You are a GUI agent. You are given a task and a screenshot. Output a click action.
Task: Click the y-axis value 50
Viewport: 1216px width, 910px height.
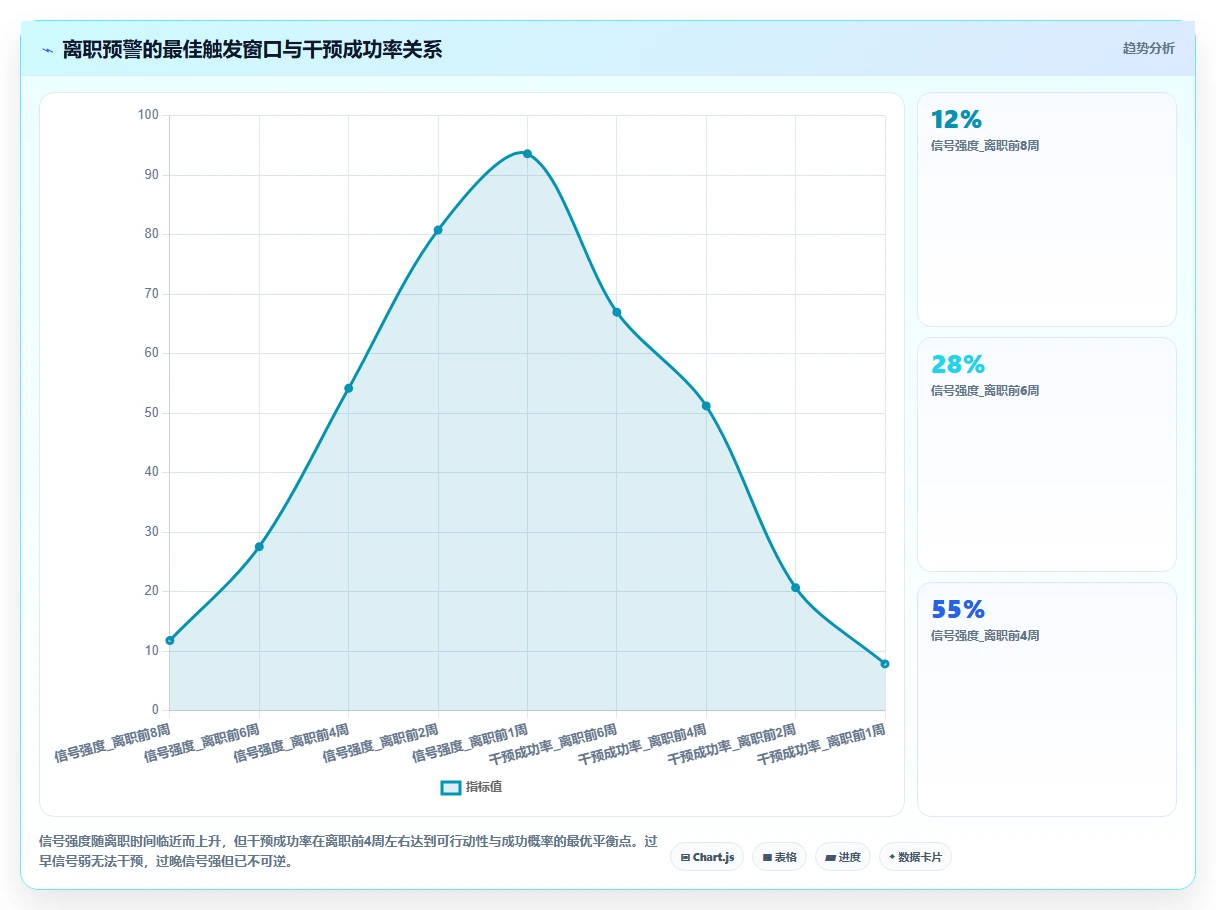(152, 412)
